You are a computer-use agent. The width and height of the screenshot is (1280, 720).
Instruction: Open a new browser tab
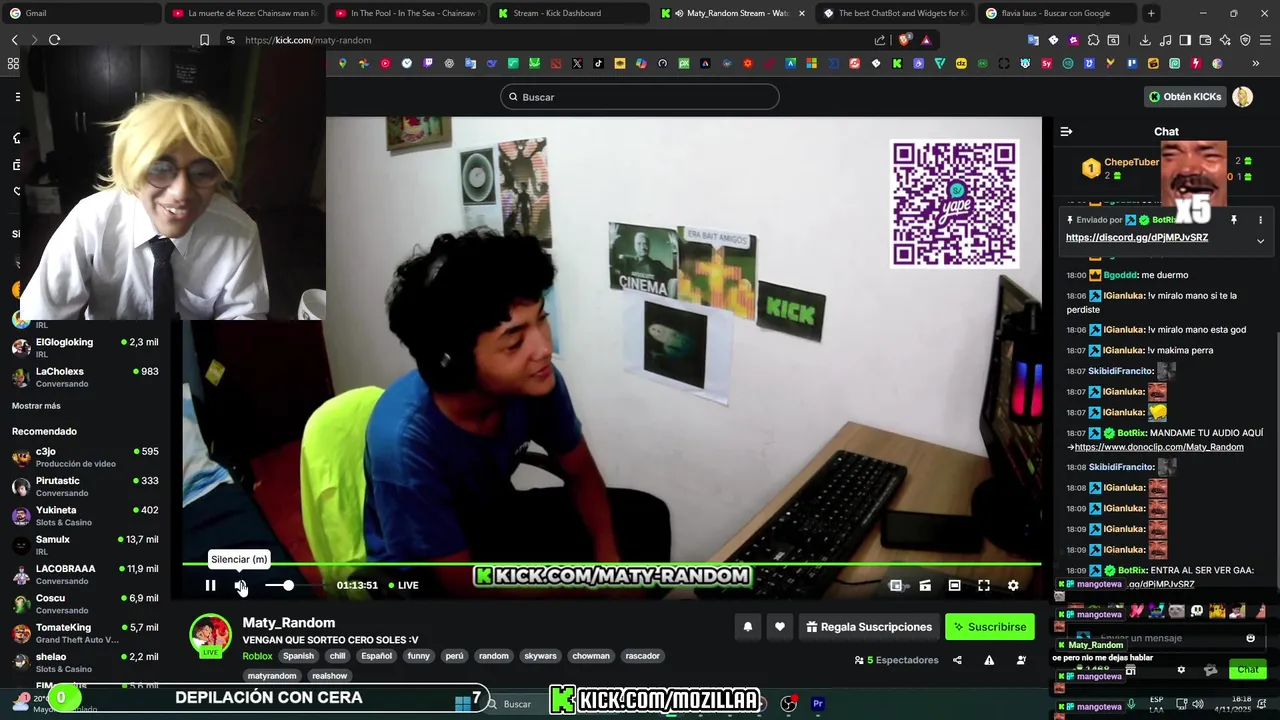1151,13
